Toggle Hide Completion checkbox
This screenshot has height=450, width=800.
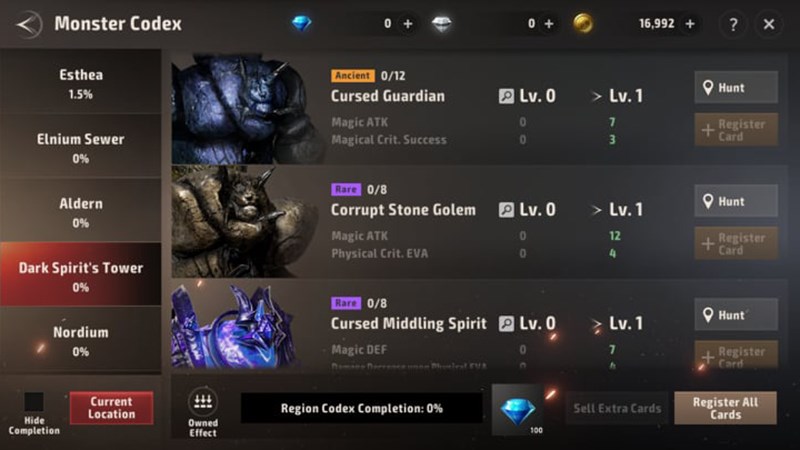[34, 402]
